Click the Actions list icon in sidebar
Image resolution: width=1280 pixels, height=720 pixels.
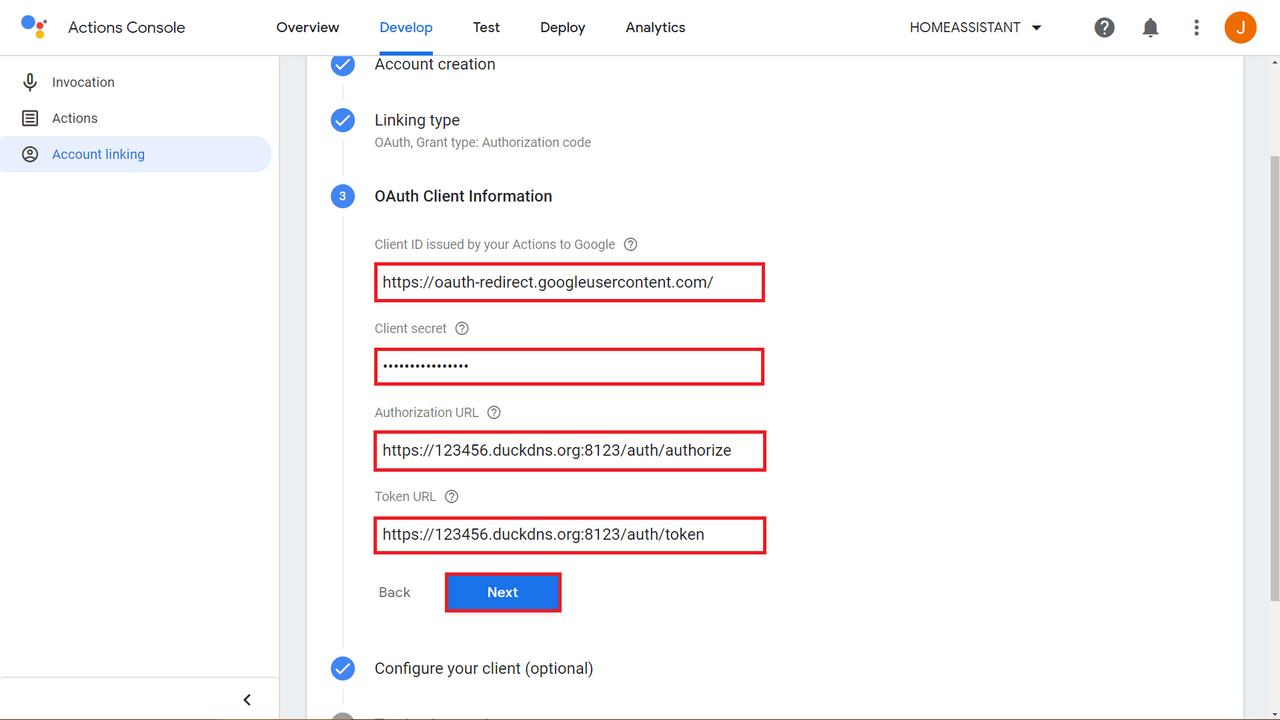coord(30,118)
